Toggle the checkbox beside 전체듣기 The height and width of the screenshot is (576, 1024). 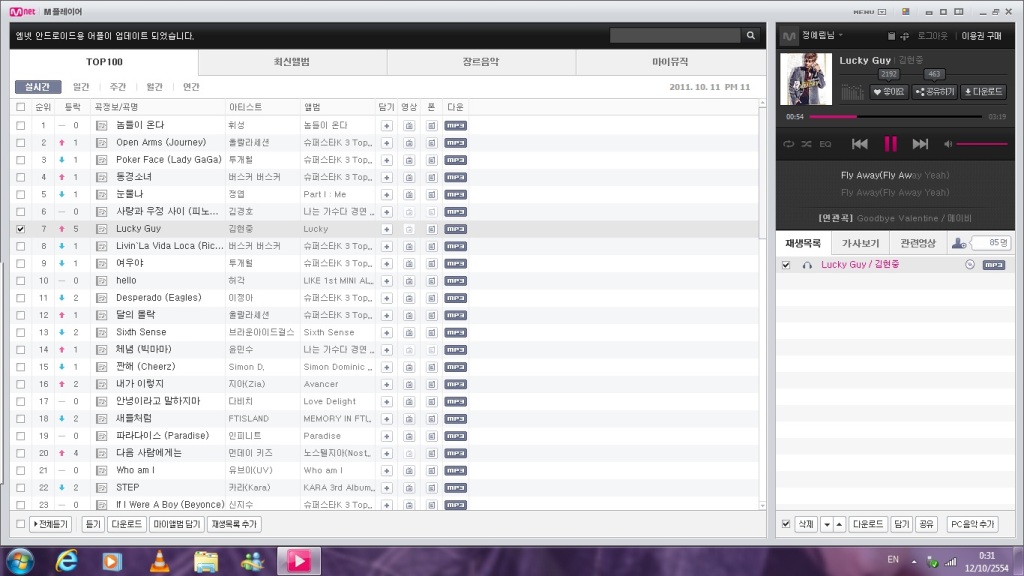21,524
